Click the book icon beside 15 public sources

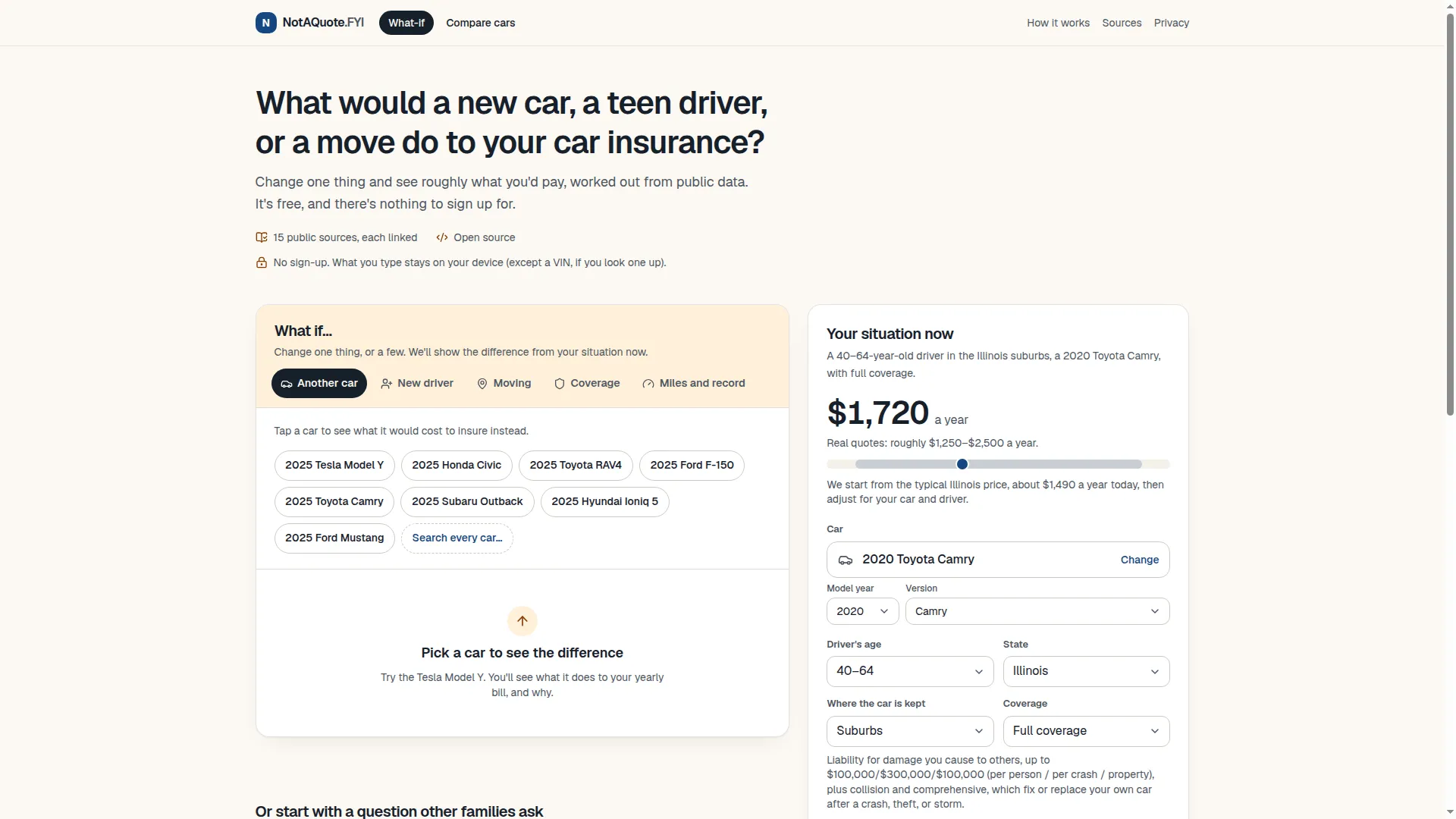tap(262, 237)
